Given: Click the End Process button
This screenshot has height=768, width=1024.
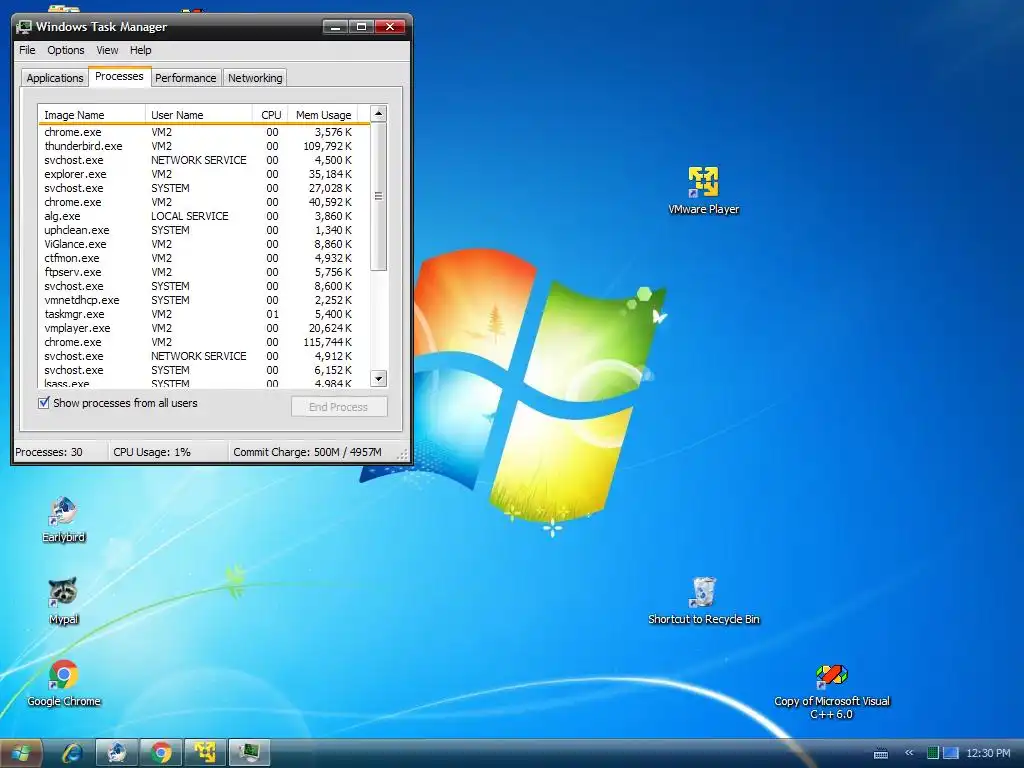Looking at the screenshot, I should 339,407.
